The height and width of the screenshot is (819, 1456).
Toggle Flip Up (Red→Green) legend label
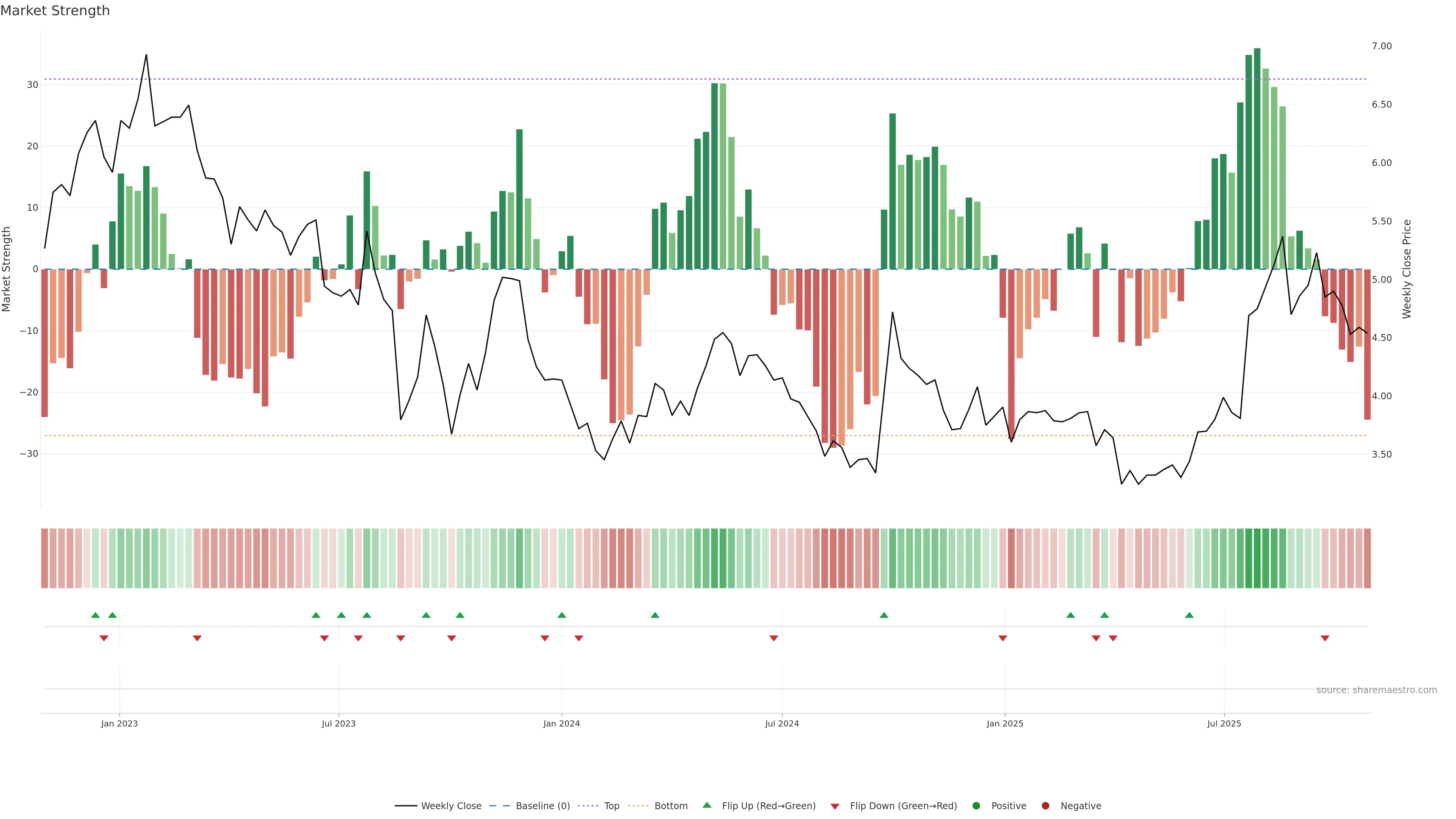coord(769,806)
